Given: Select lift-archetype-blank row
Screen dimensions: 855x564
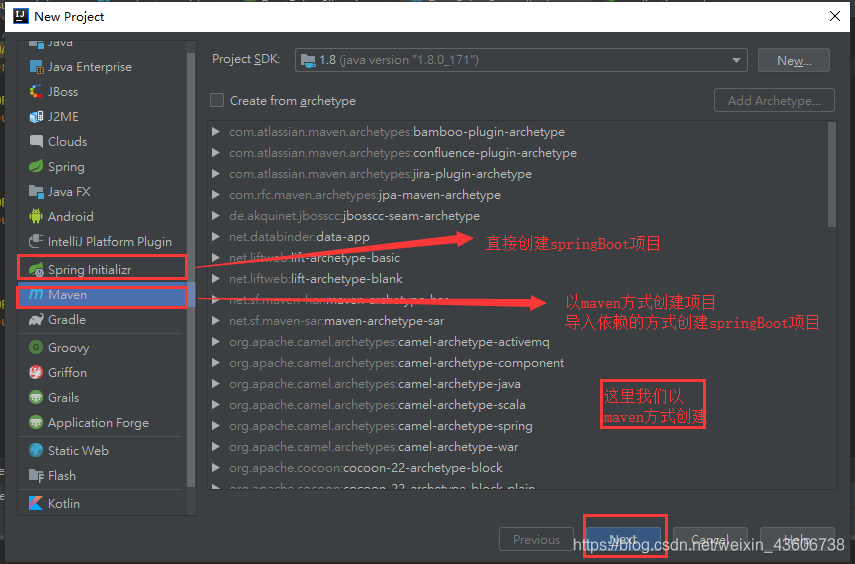Looking at the screenshot, I should pyautogui.click(x=518, y=279).
